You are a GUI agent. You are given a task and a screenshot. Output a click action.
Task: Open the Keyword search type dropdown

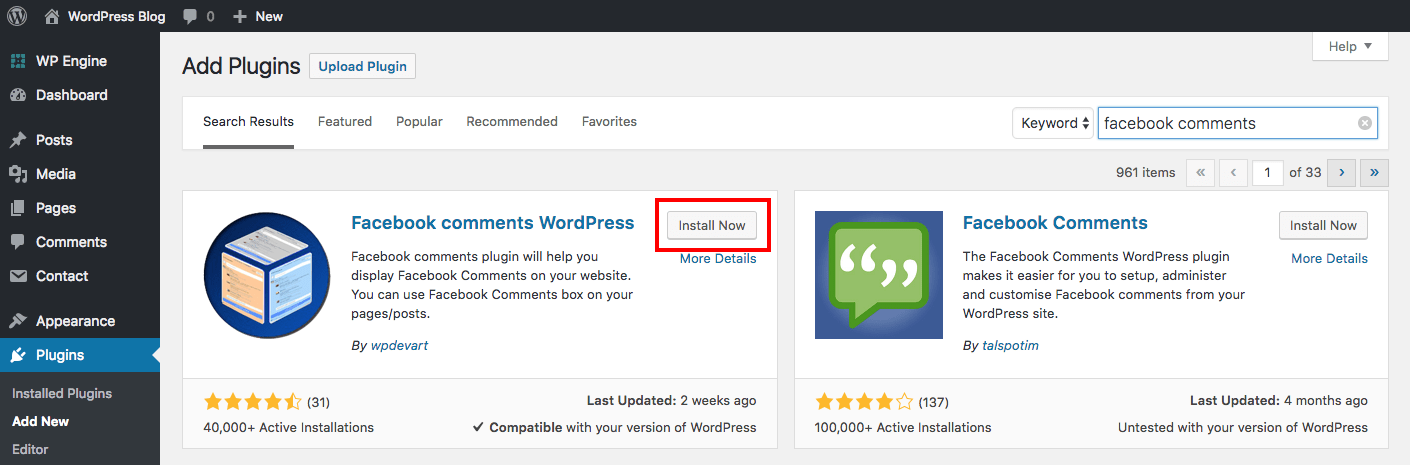[x=1053, y=123]
